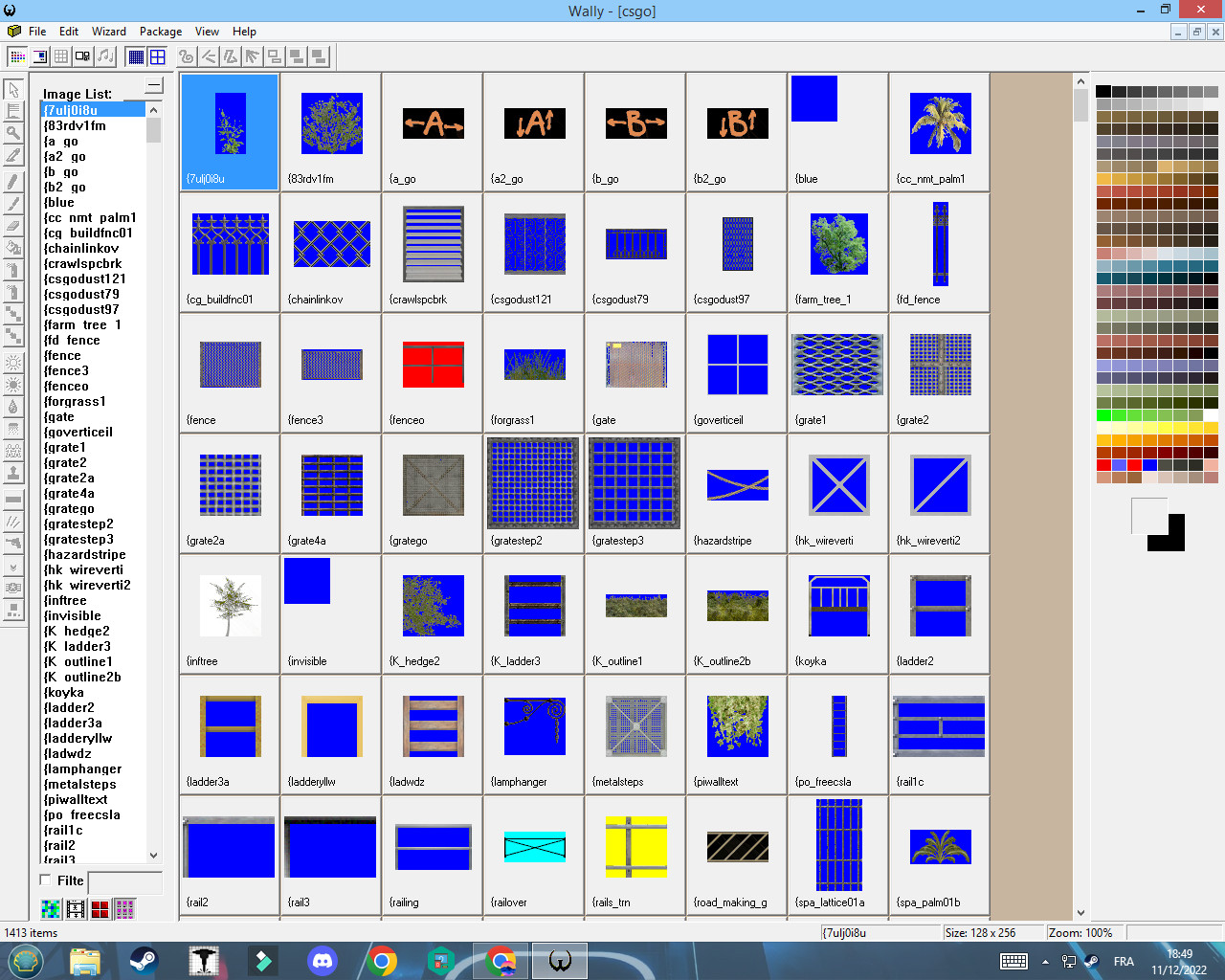Show hidden system tray icons arrow

(x=1045, y=961)
